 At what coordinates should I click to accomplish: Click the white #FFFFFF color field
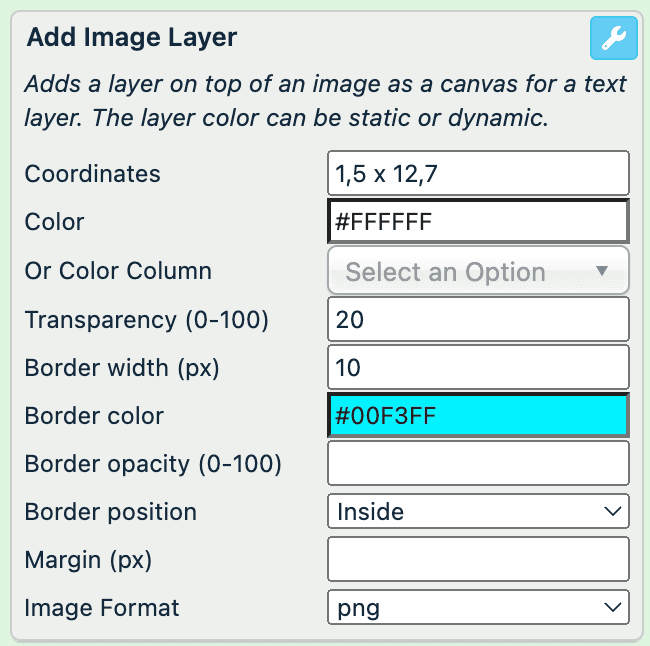coord(478,222)
